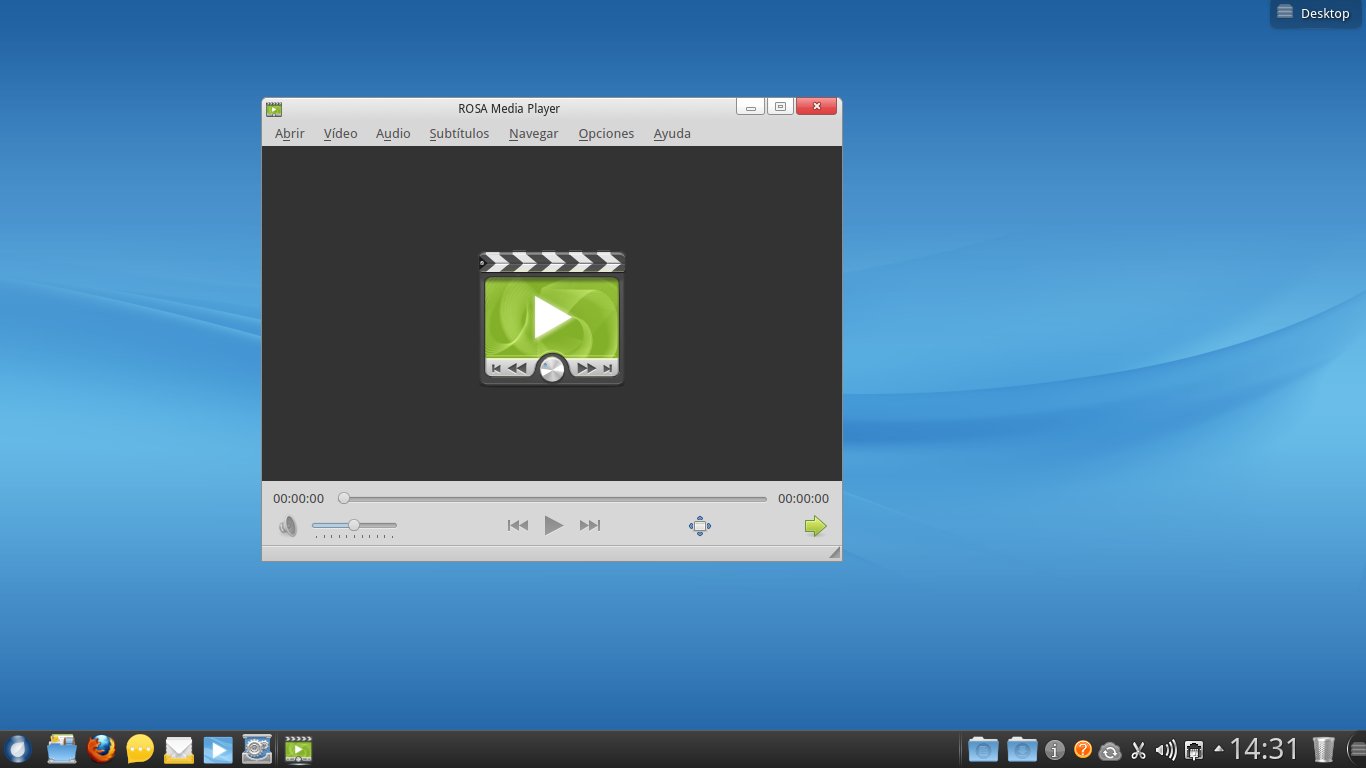Open the mail client from the taskbar
The height and width of the screenshot is (768, 1366).
tap(179, 749)
